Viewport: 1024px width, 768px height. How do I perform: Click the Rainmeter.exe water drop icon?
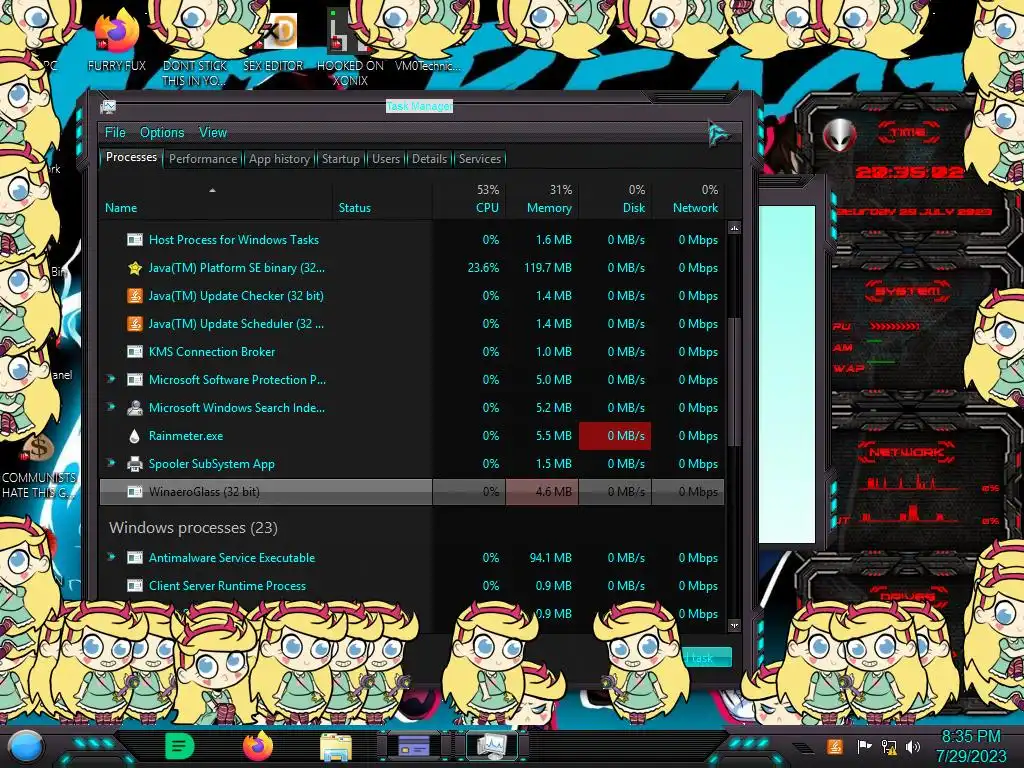point(135,436)
